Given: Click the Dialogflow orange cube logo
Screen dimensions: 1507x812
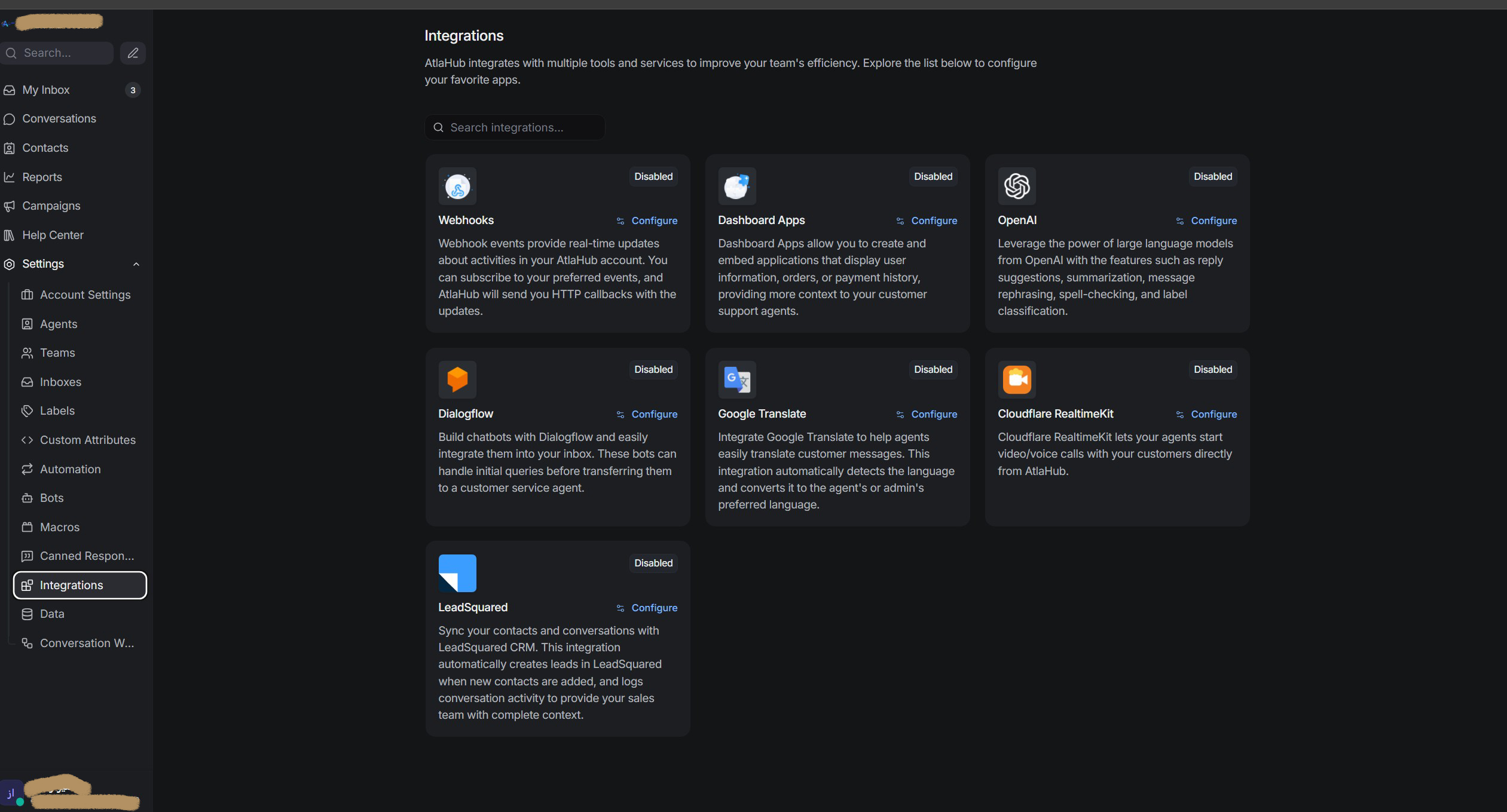Looking at the screenshot, I should click(x=457, y=379).
